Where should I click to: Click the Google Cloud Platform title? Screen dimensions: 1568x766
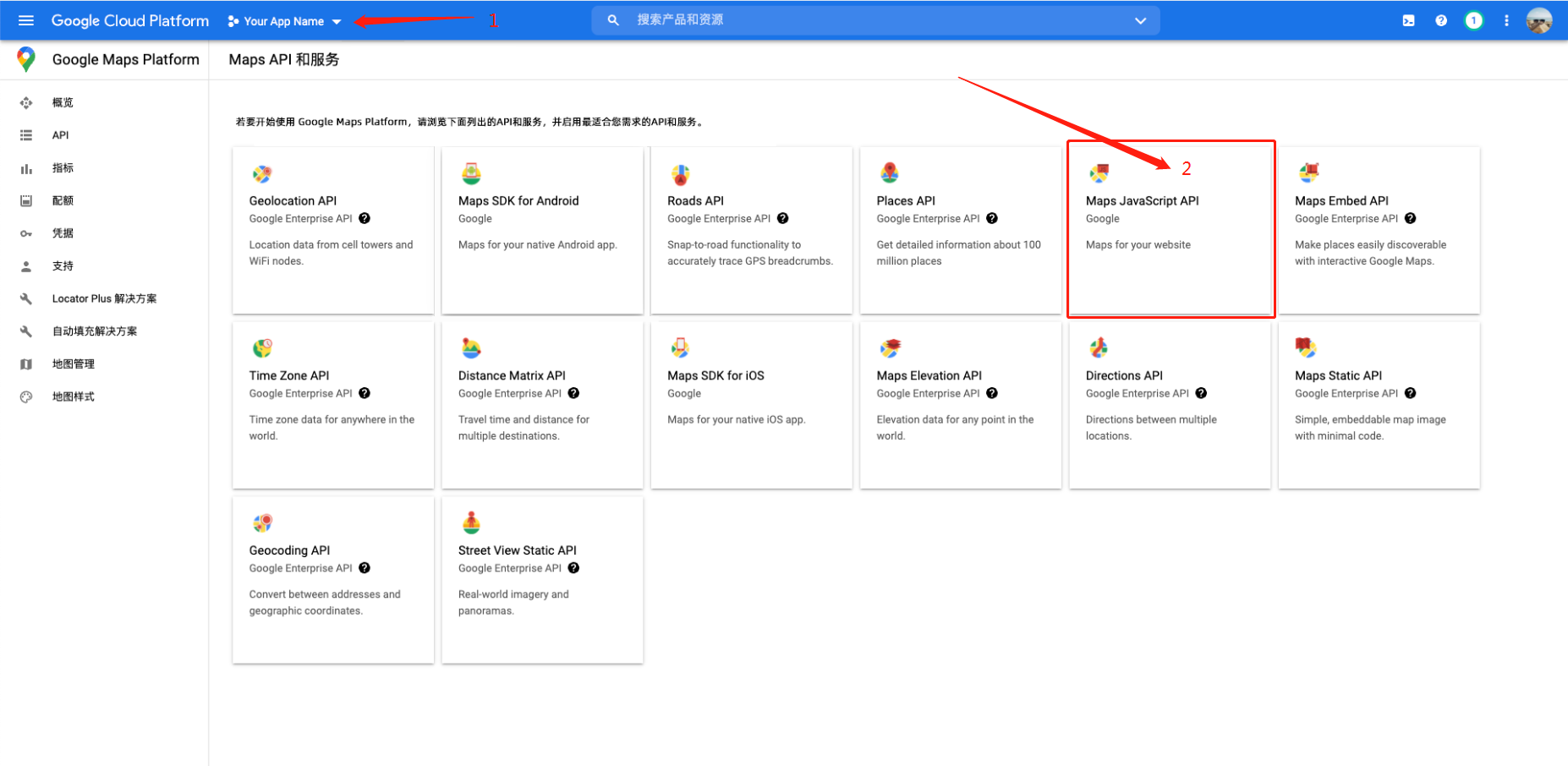[x=130, y=20]
